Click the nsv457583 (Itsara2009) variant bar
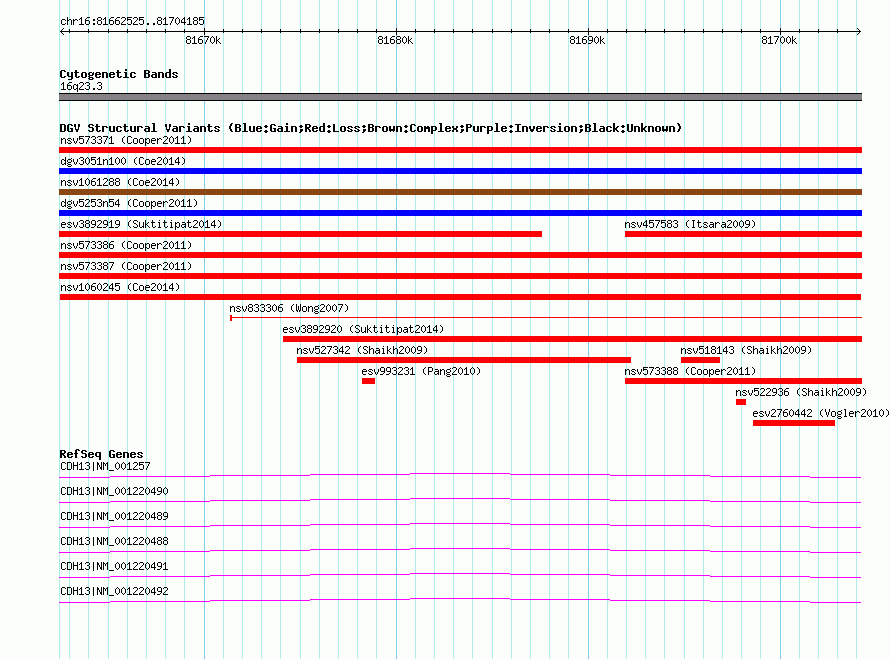Screen dimensions: 890x659 point(744,234)
